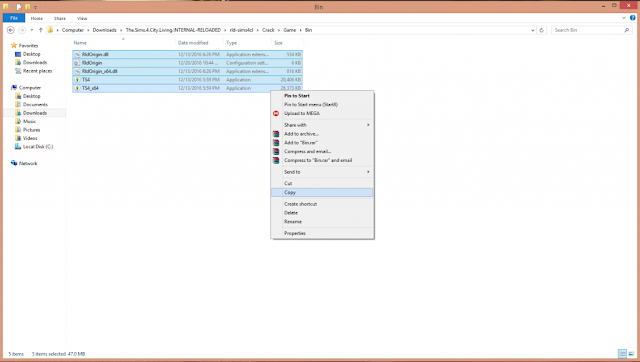Screen dimensions: 640x362
Task: Open the Help question mark icon
Action: coord(633,18)
